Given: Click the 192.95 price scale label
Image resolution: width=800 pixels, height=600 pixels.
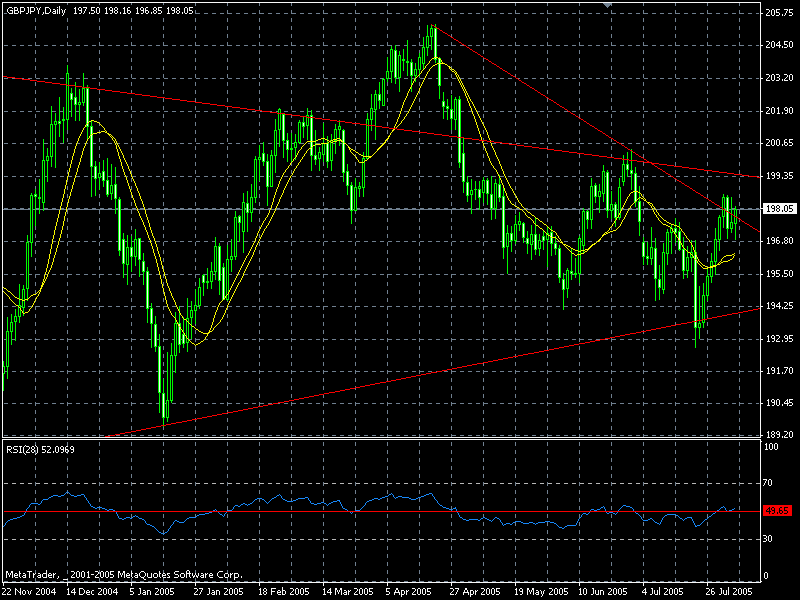Looking at the screenshot, I should [779, 338].
